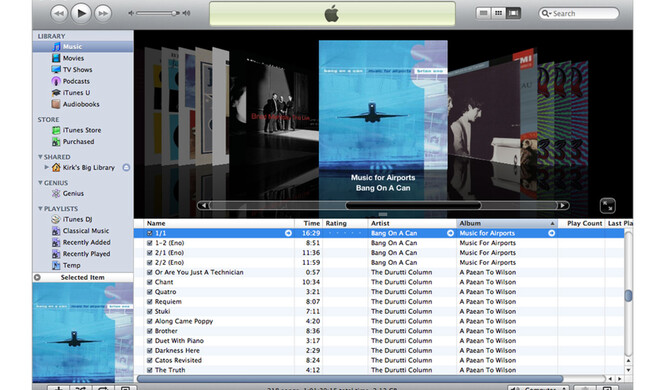Click the vertical scrollbar thumb in track list

pos(628,296)
